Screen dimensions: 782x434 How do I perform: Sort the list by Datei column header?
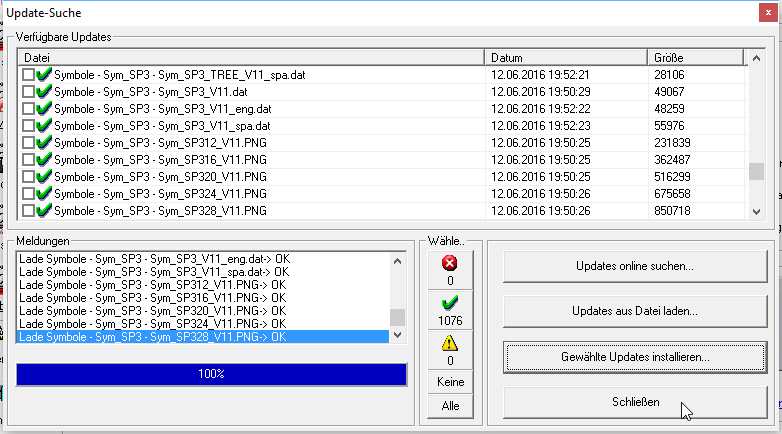[250, 58]
